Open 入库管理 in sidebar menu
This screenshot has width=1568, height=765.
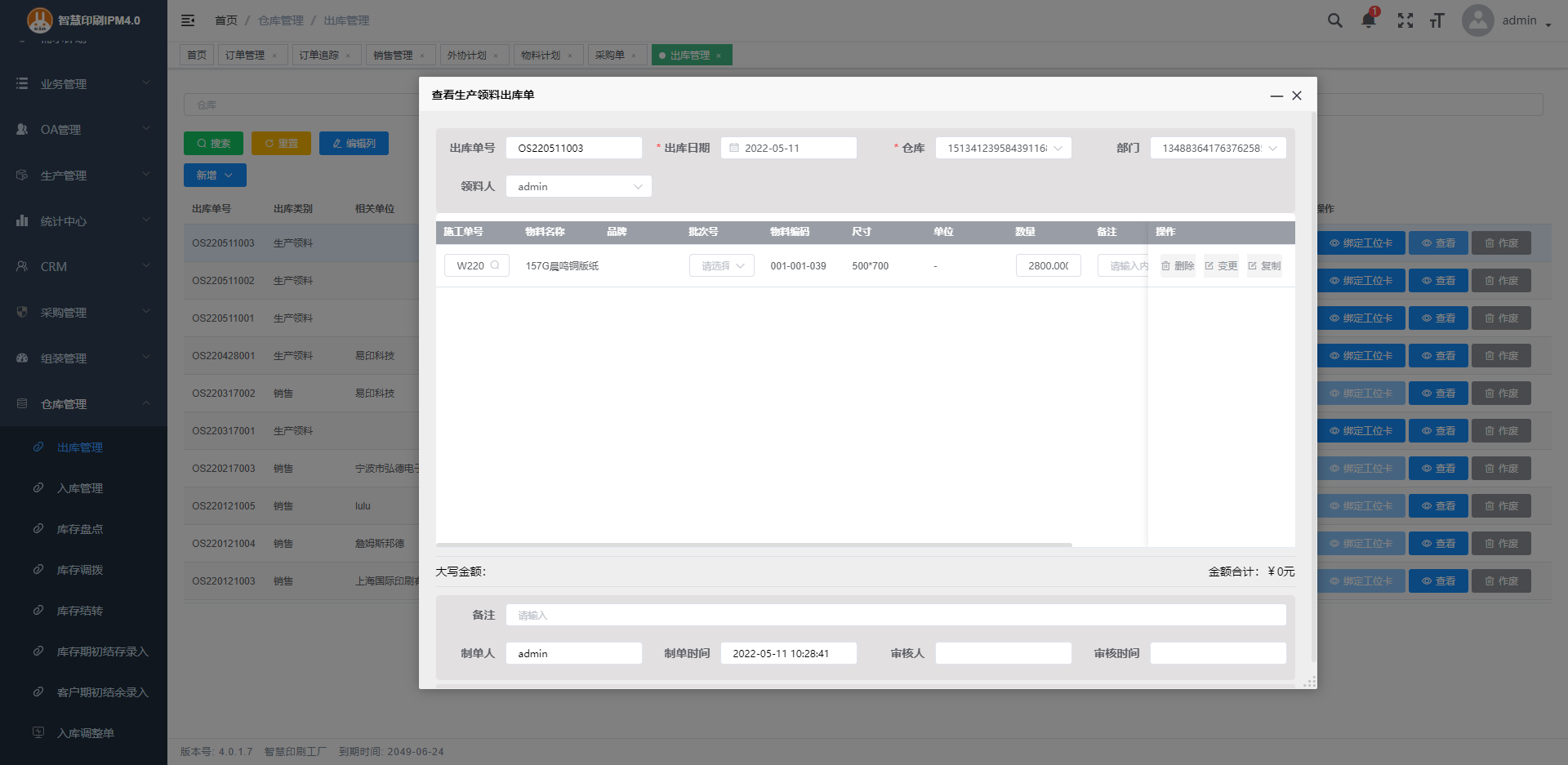(x=80, y=488)
